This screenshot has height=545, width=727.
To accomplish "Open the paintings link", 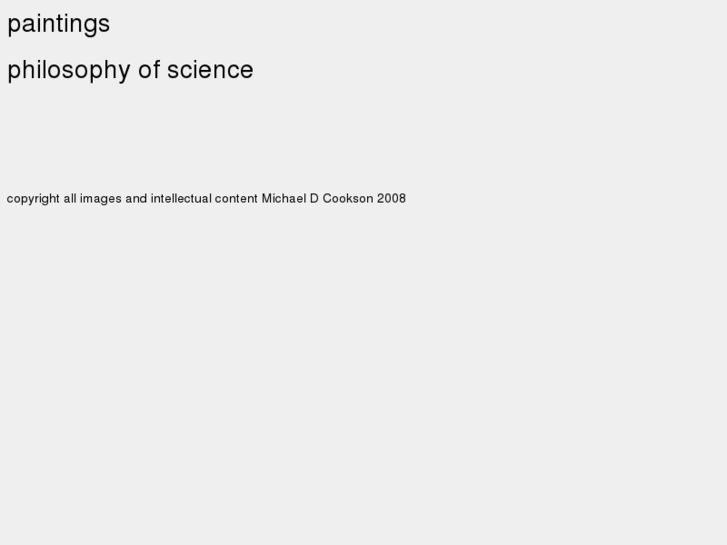I will tap(58, 24).
